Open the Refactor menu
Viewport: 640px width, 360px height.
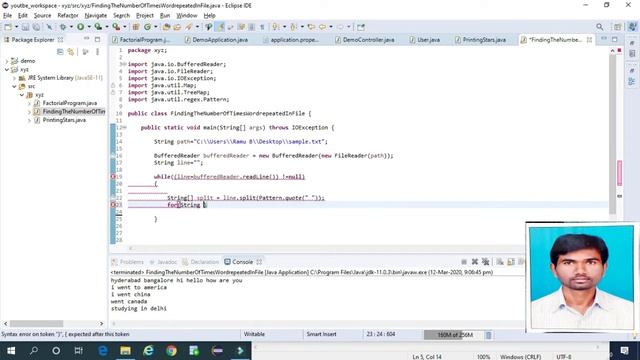pos(68,16)
